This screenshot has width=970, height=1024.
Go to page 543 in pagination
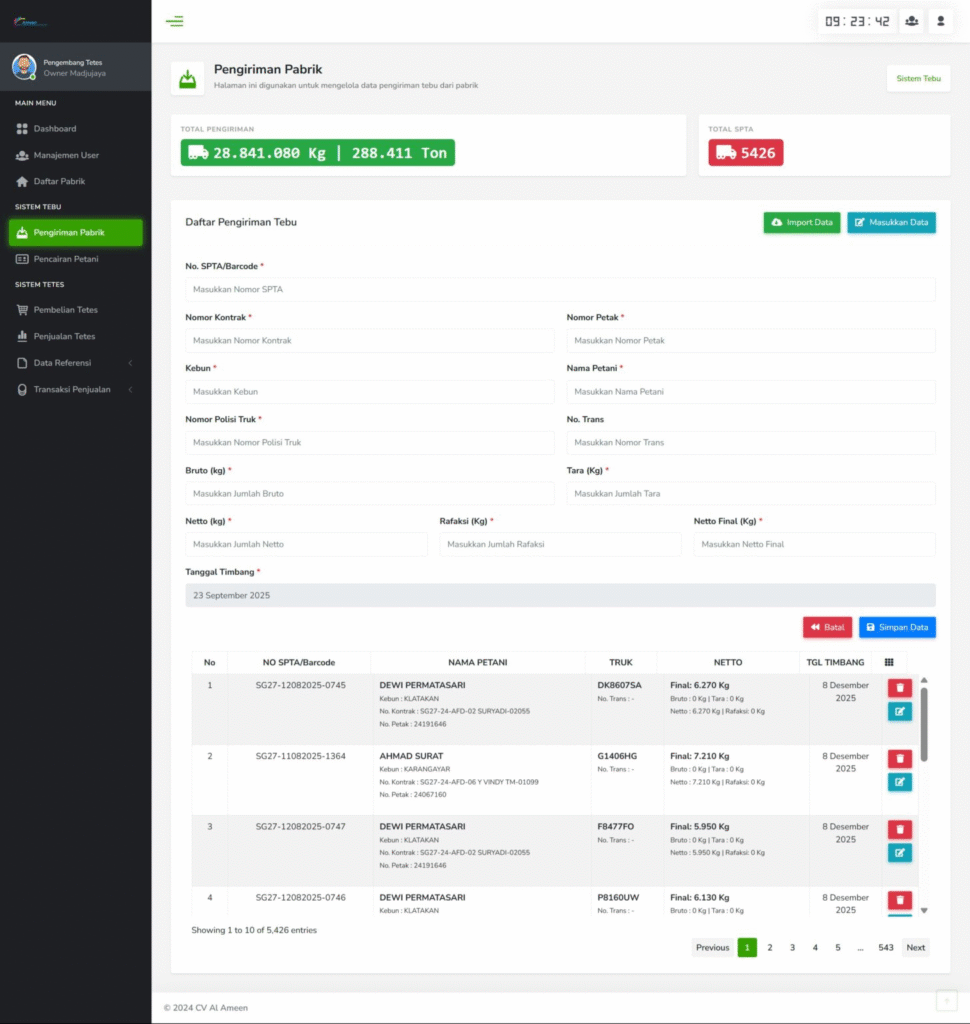click(885, 948)
